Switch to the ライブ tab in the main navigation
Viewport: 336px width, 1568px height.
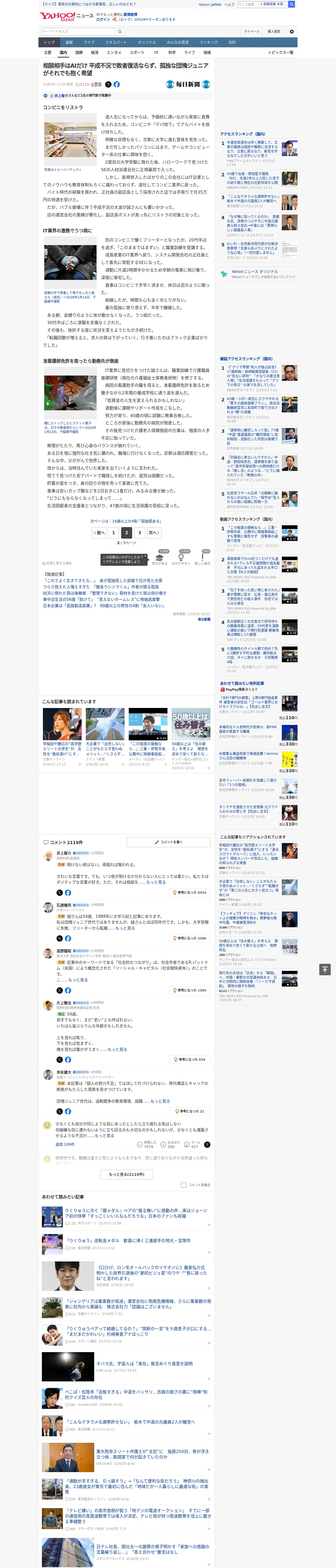[89, 42]
